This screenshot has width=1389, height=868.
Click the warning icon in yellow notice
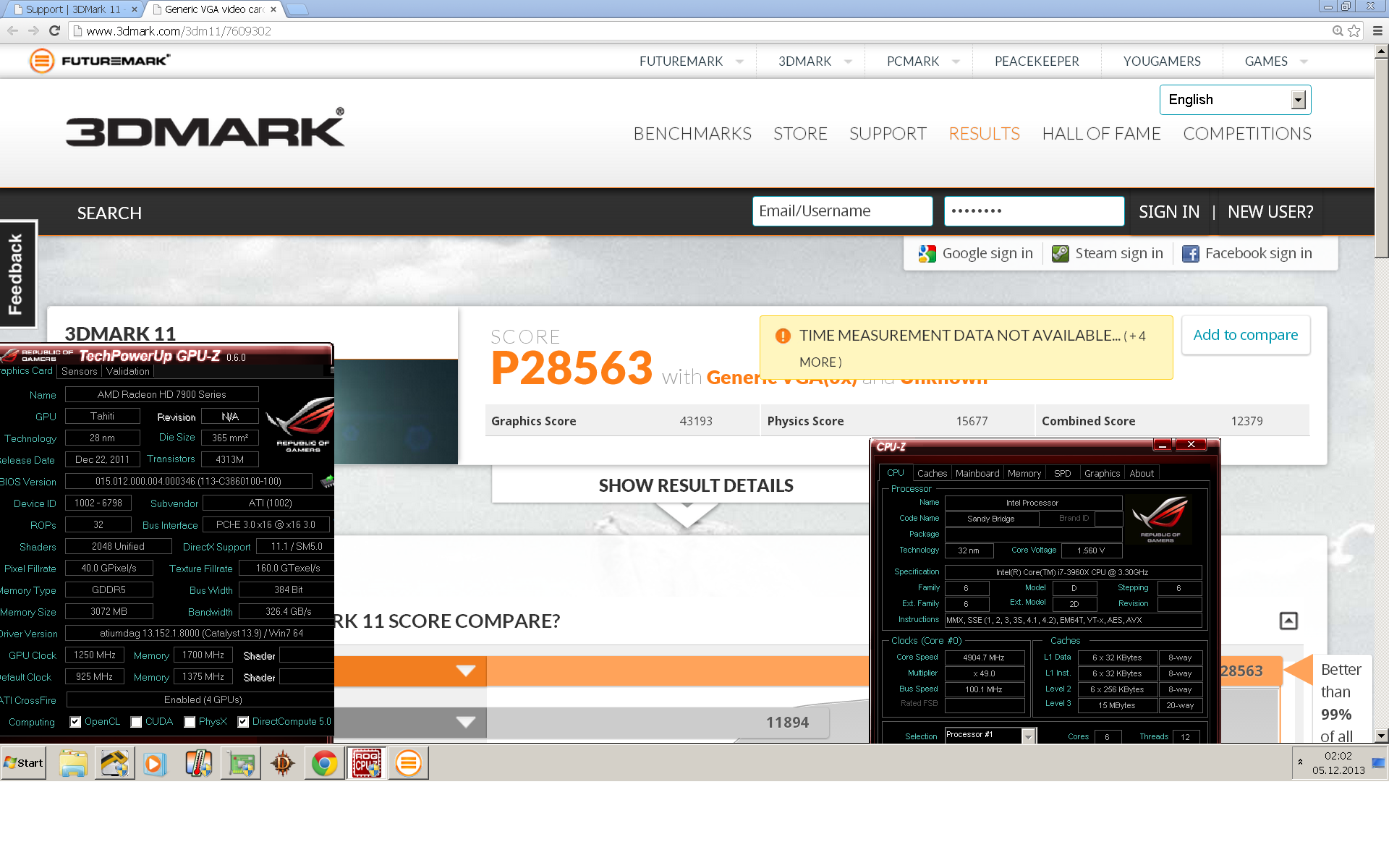click(783, 336)
